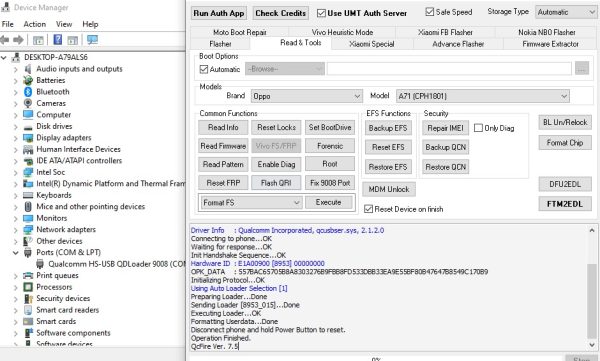
Task: Click the Forward arrow in Device Manager toolbar
Action: pyautogui.click(x=18, y=40)
